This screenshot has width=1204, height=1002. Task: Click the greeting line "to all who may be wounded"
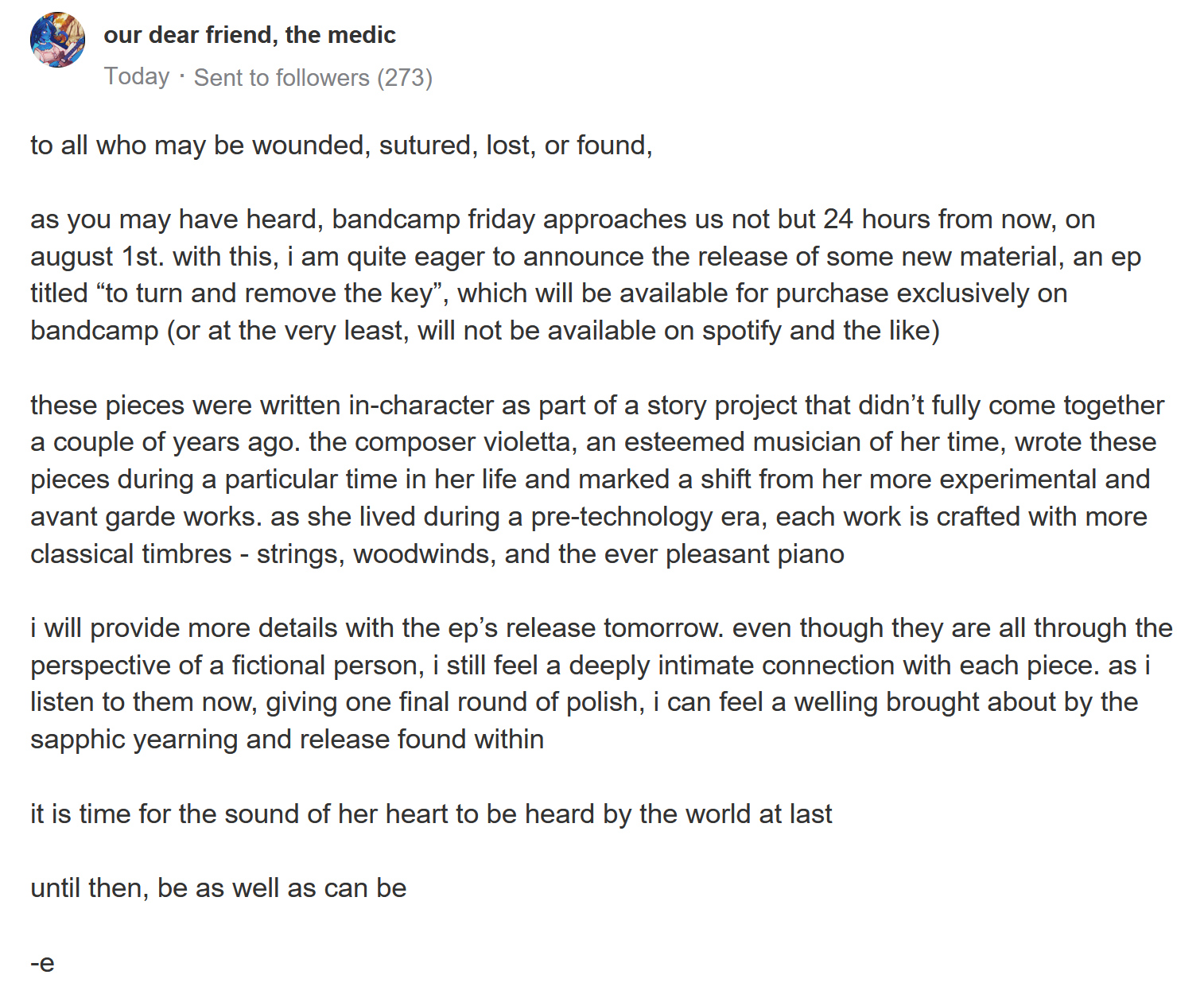coord(199,146)
